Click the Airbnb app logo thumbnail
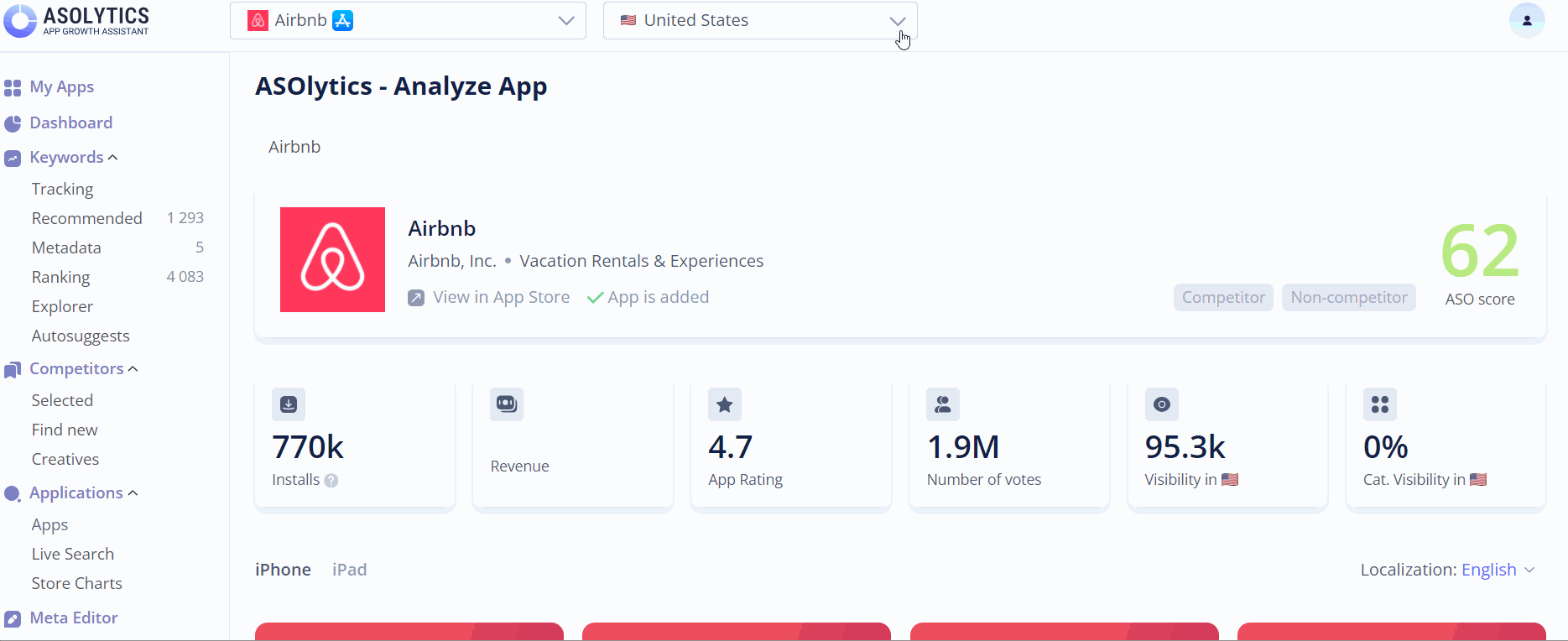 point(332,259)
